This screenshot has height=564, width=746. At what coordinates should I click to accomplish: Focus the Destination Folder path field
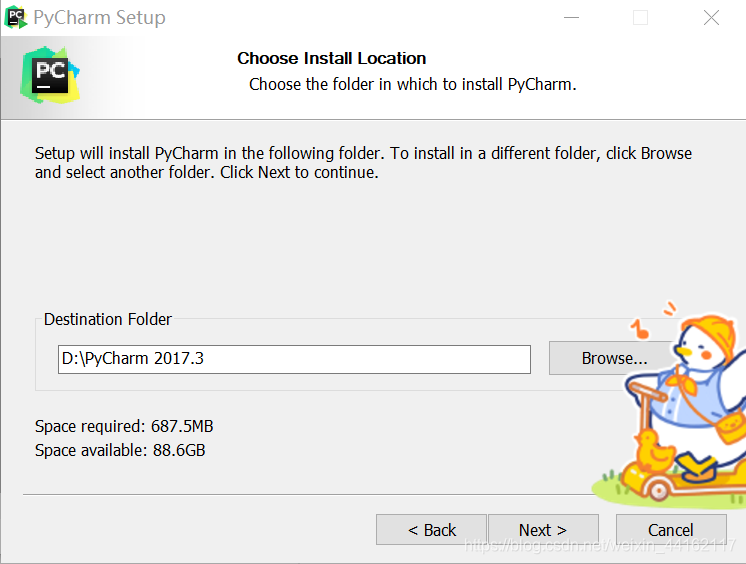[x=294, y=359]
